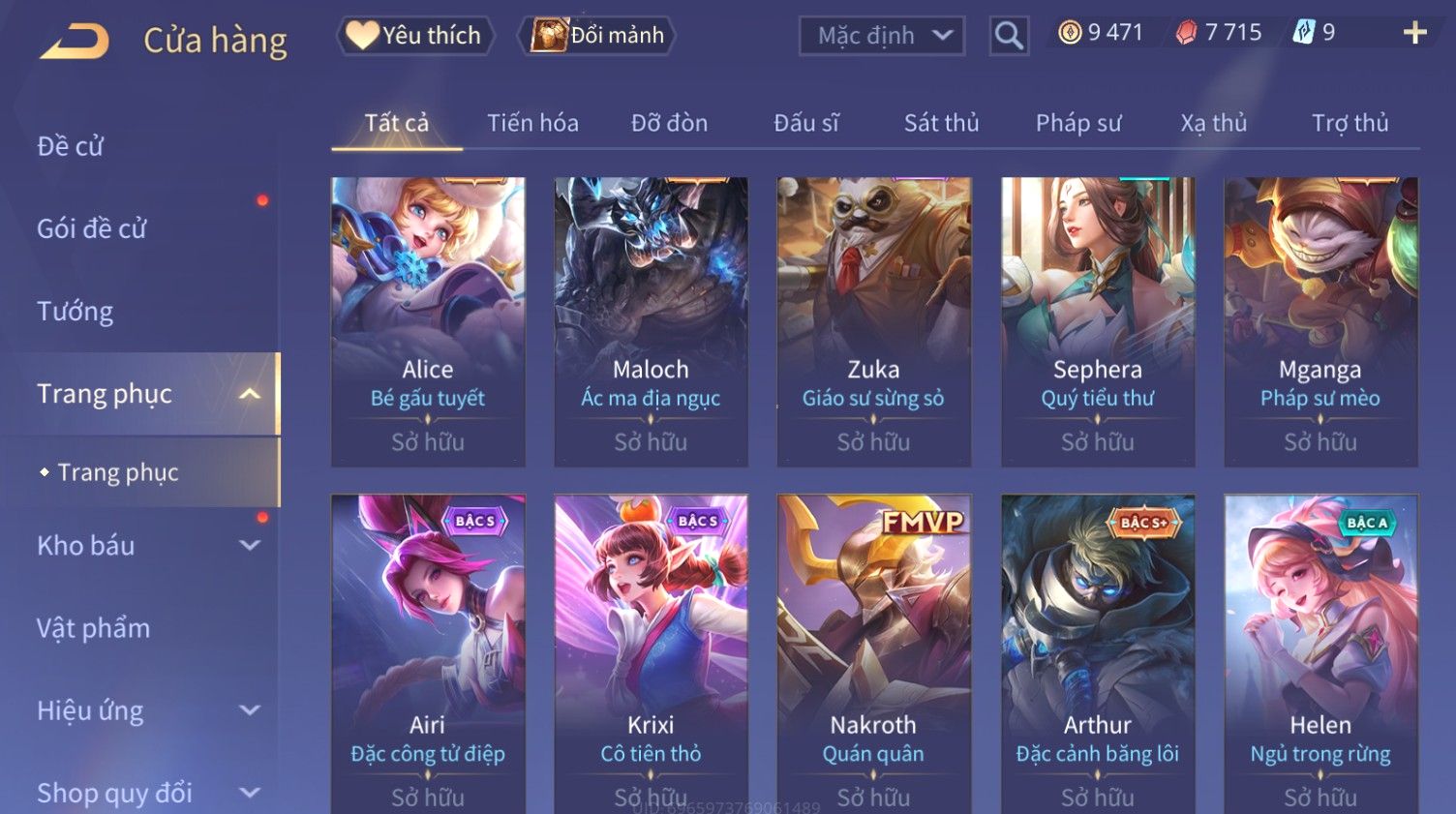
Task: Open the Mặc định sort dropdown
Action: coord(882,36)
